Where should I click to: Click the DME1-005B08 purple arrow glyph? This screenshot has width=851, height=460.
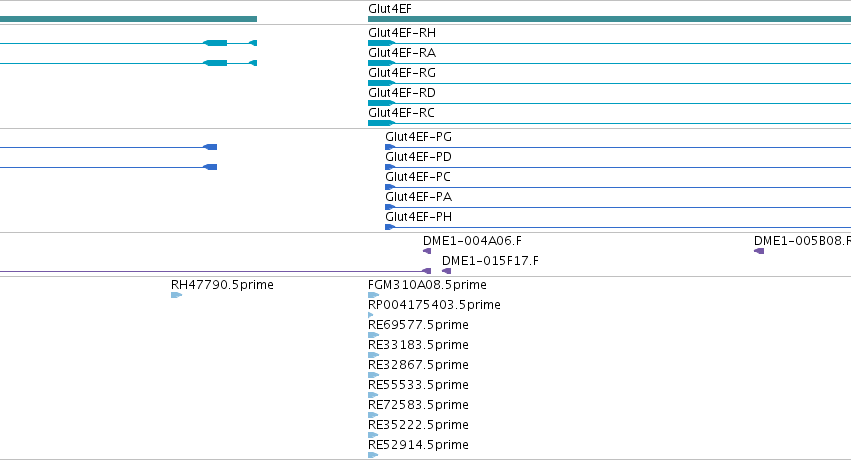click(x=759, y=251)
